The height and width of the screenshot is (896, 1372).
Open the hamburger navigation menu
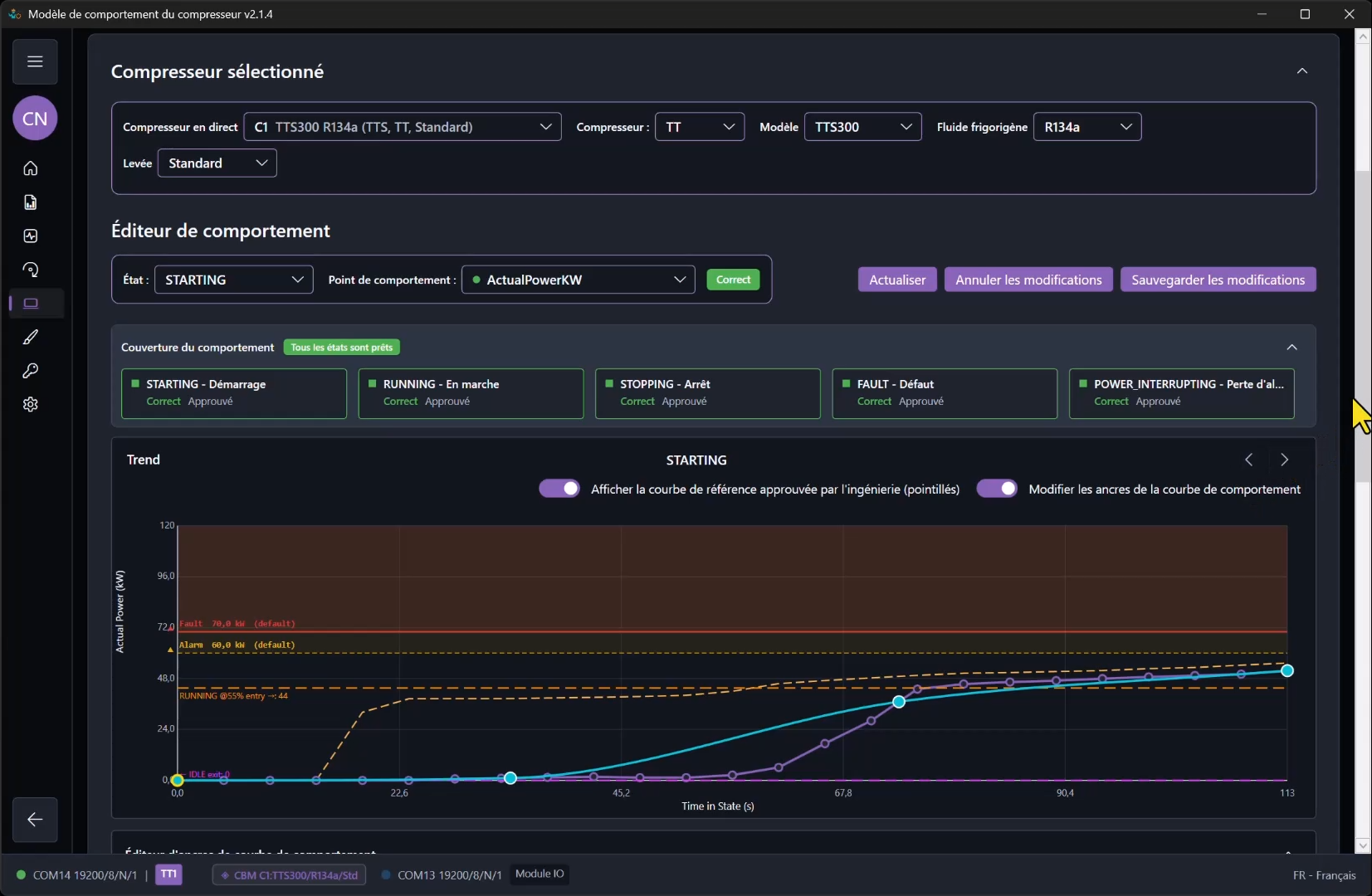coord(35,61)
